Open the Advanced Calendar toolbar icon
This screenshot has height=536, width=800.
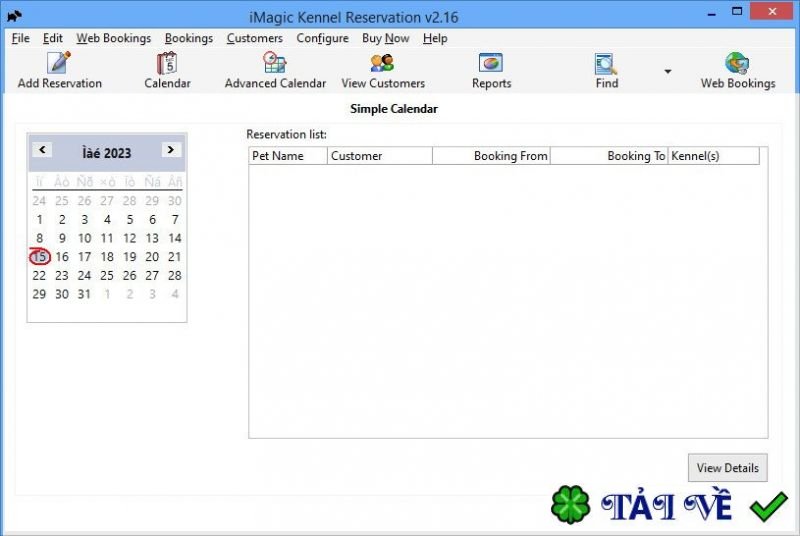(274, 63)
